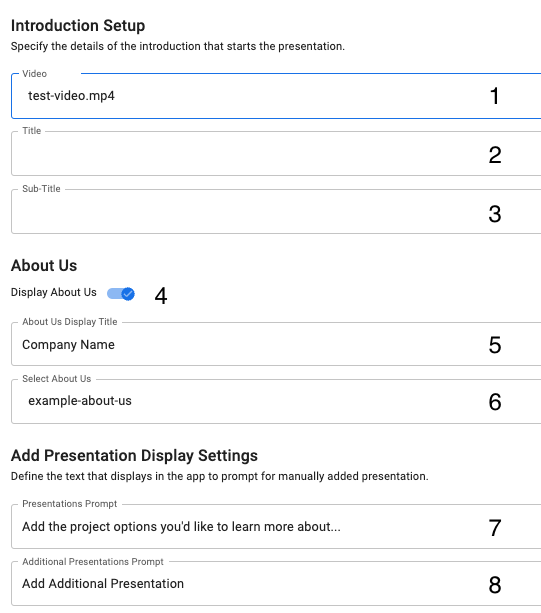Image resolution: width=541 pixels, height=613 pixels.
Task: Click the number 6 callout in Select About Us
Action: 495,402
